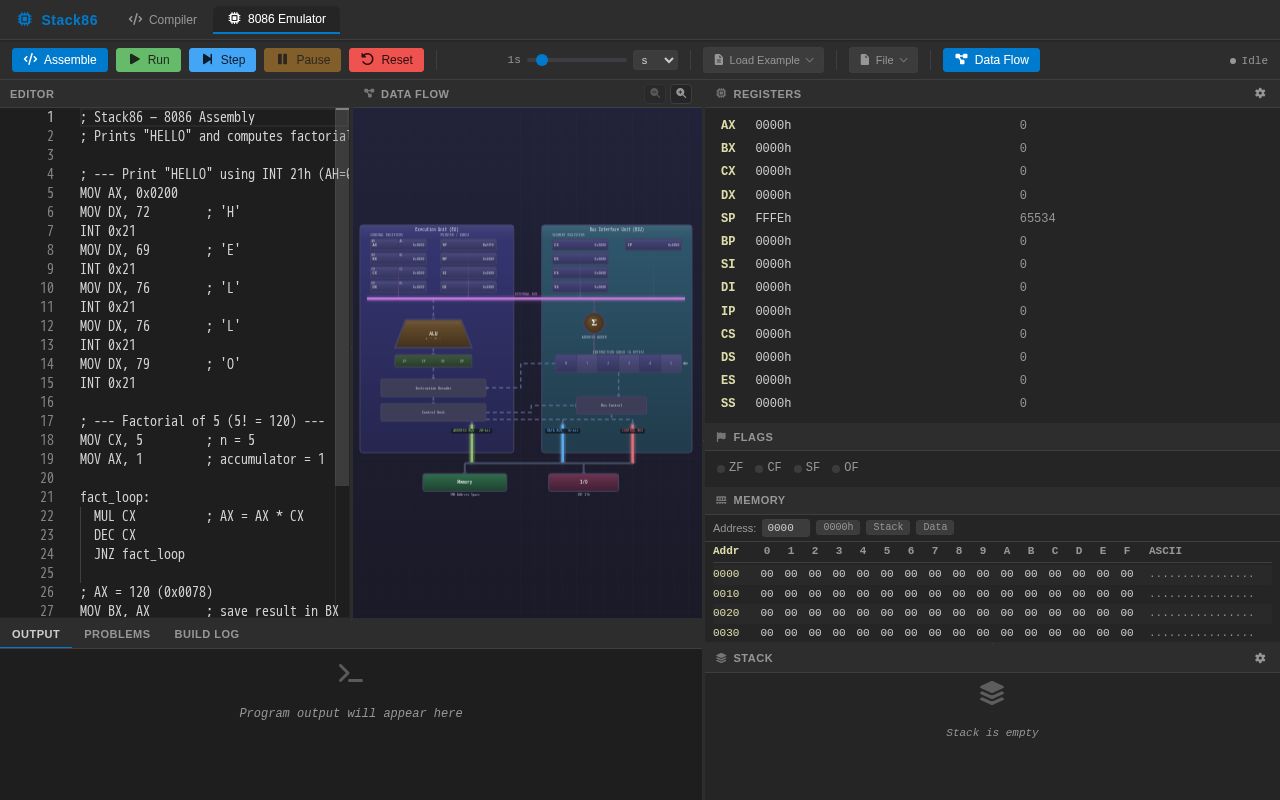
Task: Switch to the Compiler tab
Action: [x=162, y=19]
